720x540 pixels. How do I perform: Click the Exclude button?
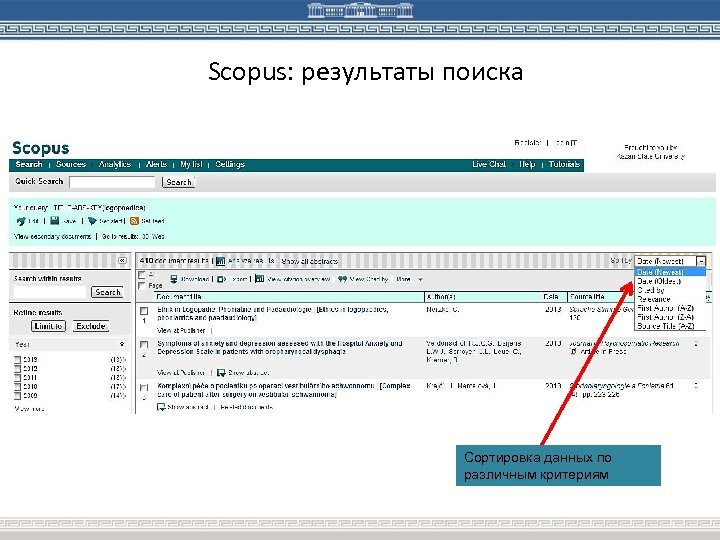coord(90,326)
